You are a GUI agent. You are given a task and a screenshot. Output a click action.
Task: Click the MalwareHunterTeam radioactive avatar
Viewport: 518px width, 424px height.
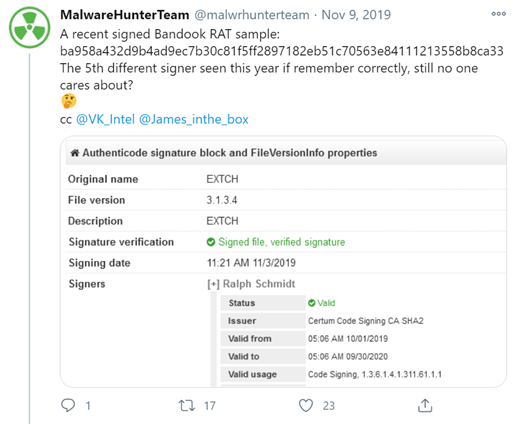(29, 27)
